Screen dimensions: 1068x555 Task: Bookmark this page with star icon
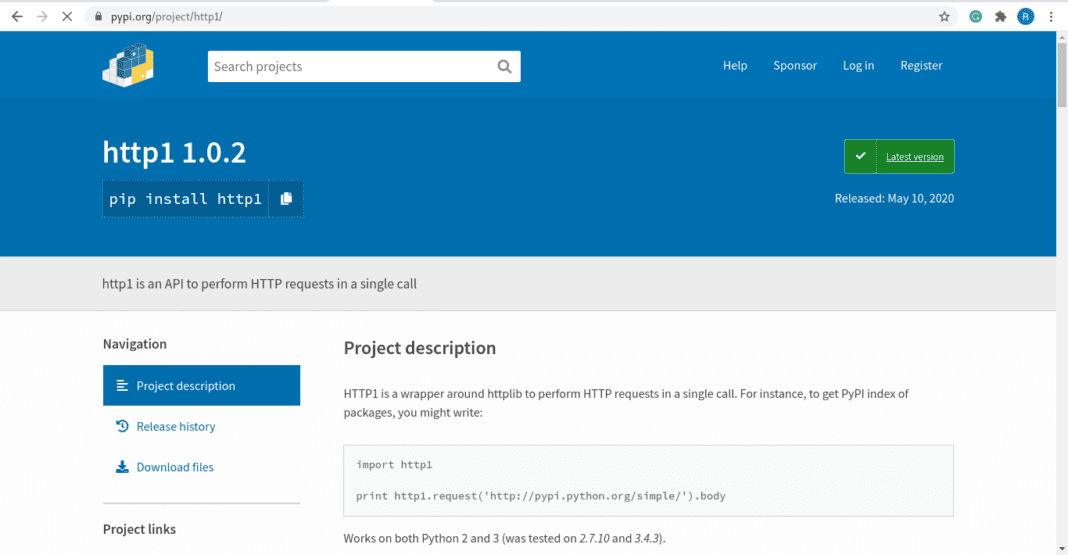pyautogui.click(x=944, y=17)
